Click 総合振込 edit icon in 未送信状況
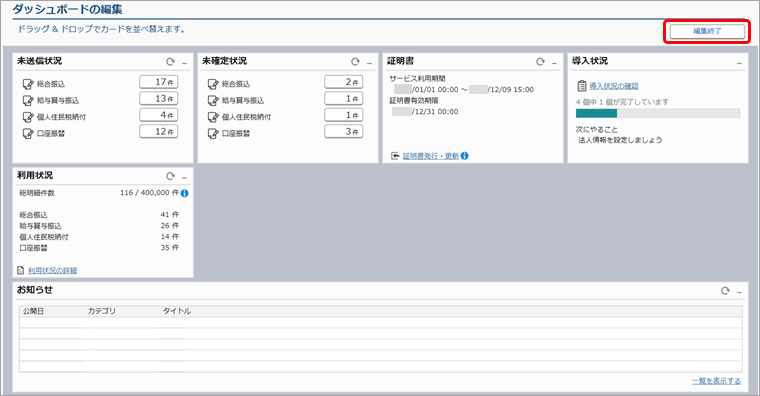The height and width of the screenshot is (396, 760). point(28,84)
